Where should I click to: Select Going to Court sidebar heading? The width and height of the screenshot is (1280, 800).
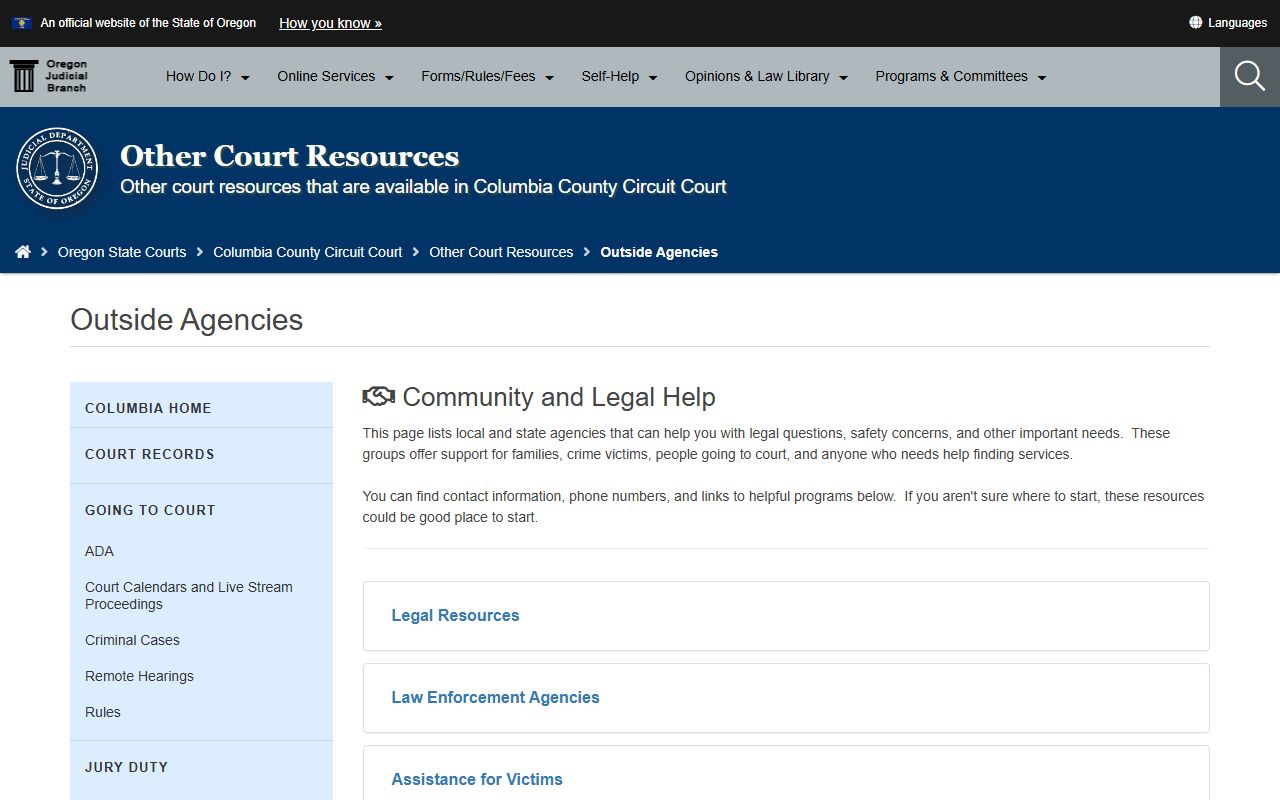point(150,510)
